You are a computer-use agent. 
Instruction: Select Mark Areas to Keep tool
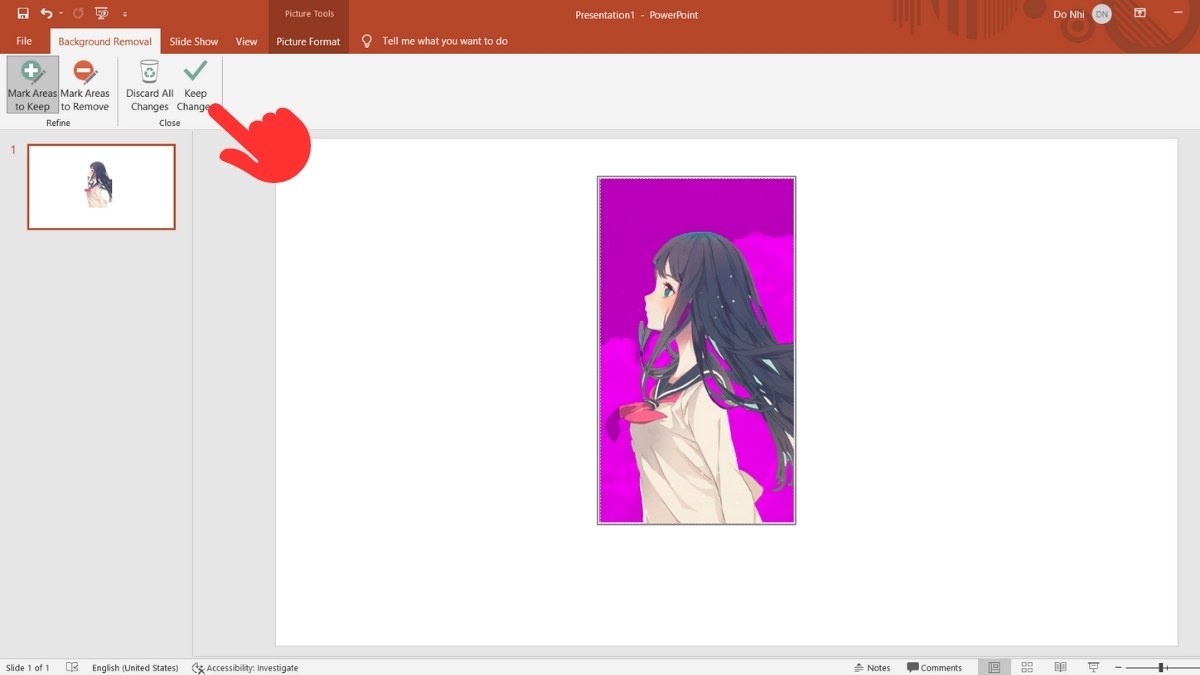pos(32,85)
